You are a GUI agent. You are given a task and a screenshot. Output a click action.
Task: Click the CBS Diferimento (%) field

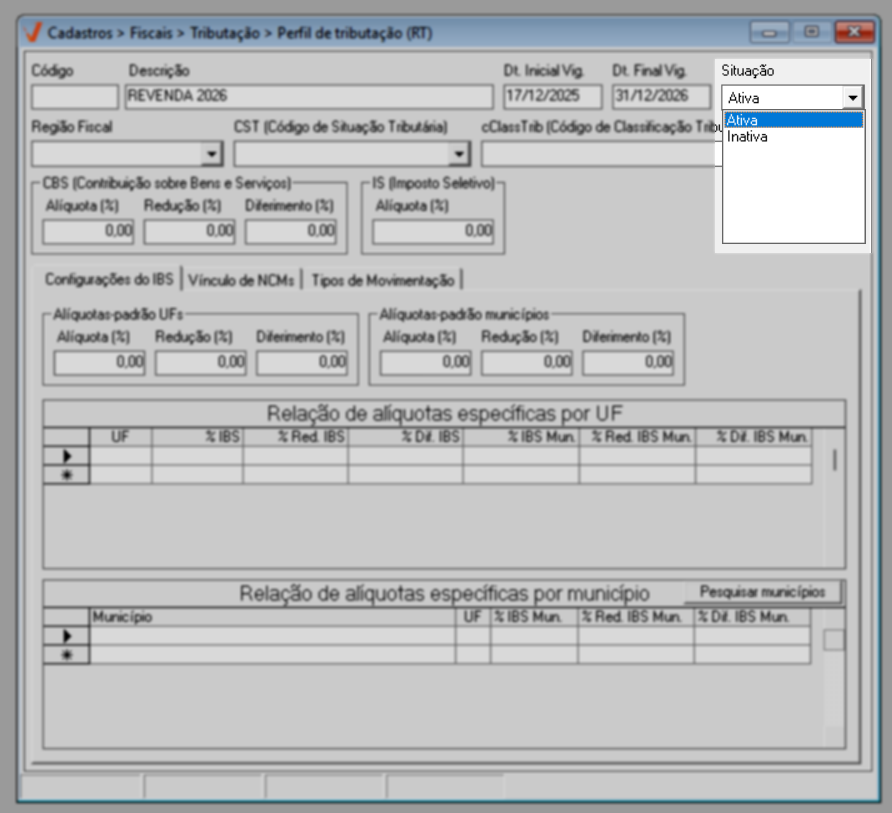tap(291, 232)
